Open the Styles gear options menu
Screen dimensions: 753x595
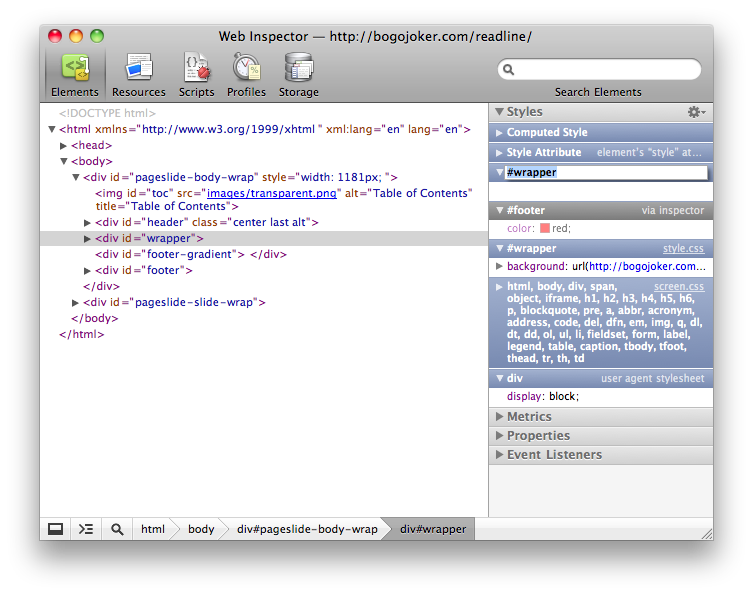pyautogui.click(x=696, y=112)
